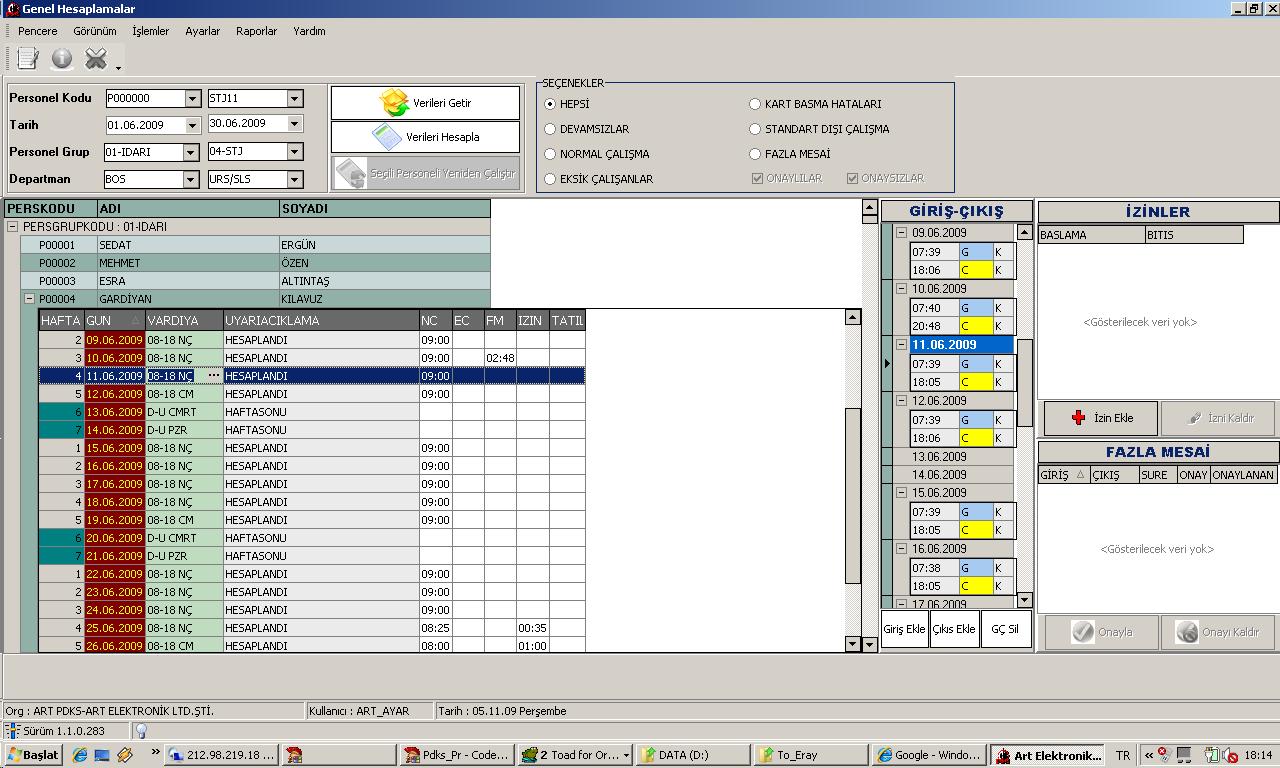The height and width of the screenshot is (768, 1280).
Task: Click the red plus İzin Ekle button
Action: pos(1100,418)
